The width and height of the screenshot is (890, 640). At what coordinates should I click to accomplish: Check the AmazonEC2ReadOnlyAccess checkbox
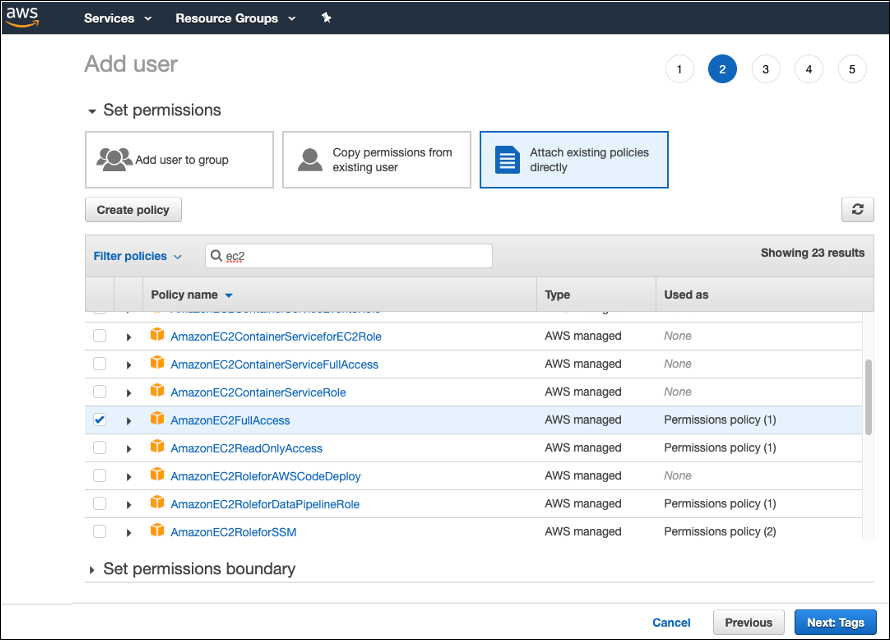coord(99,447)
